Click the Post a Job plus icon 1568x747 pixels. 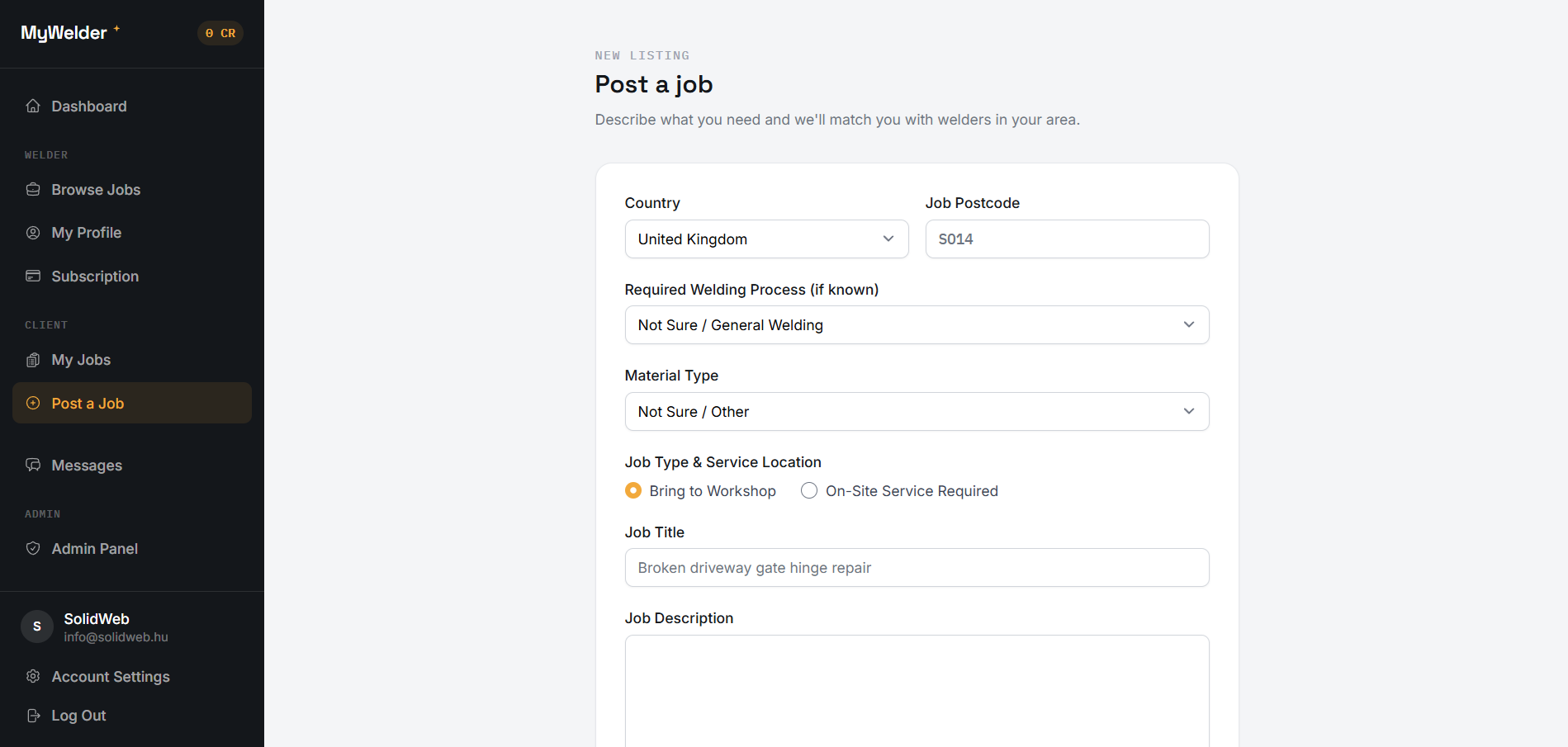[33, 403]
